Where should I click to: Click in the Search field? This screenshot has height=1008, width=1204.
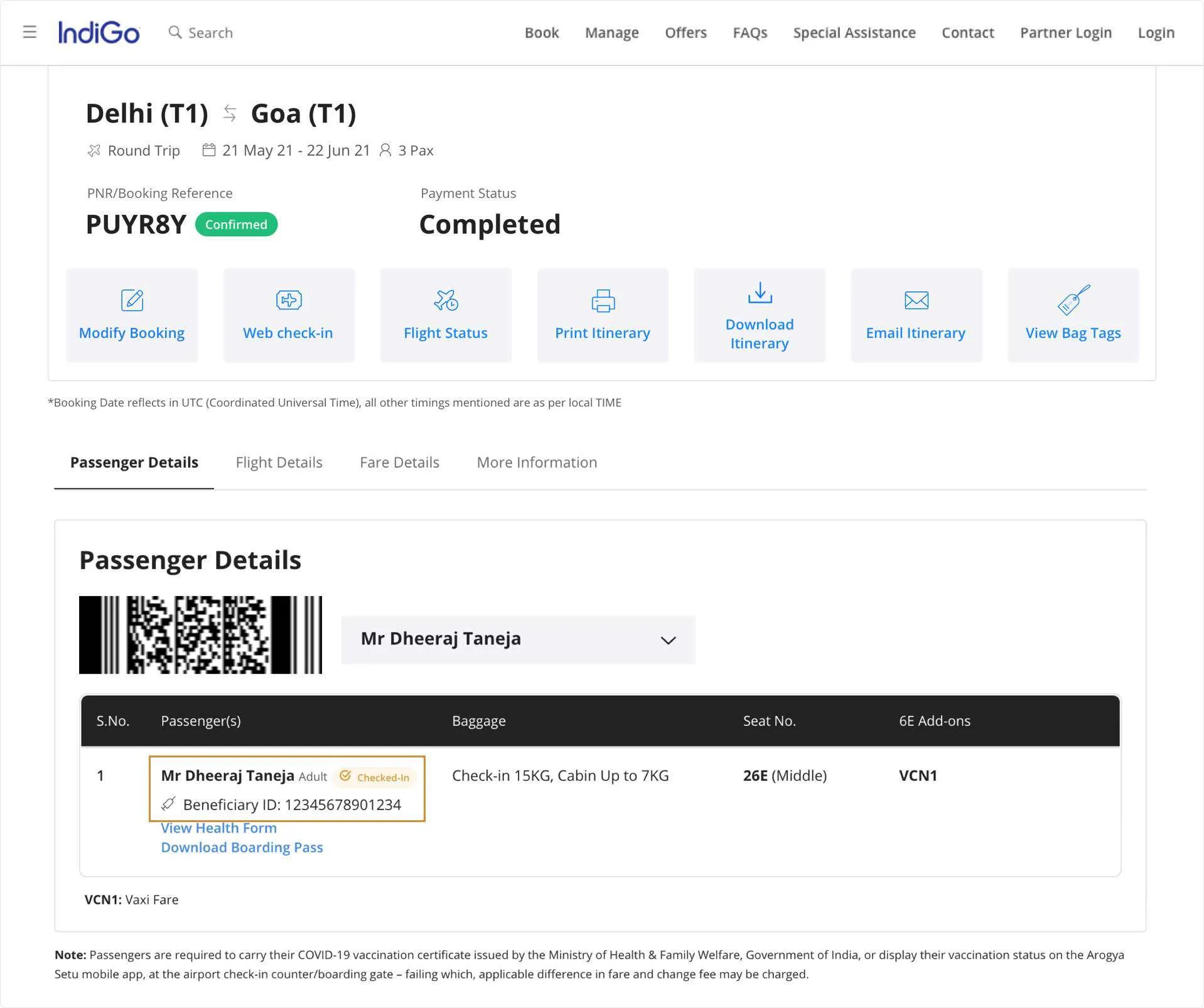click(210, 33)
